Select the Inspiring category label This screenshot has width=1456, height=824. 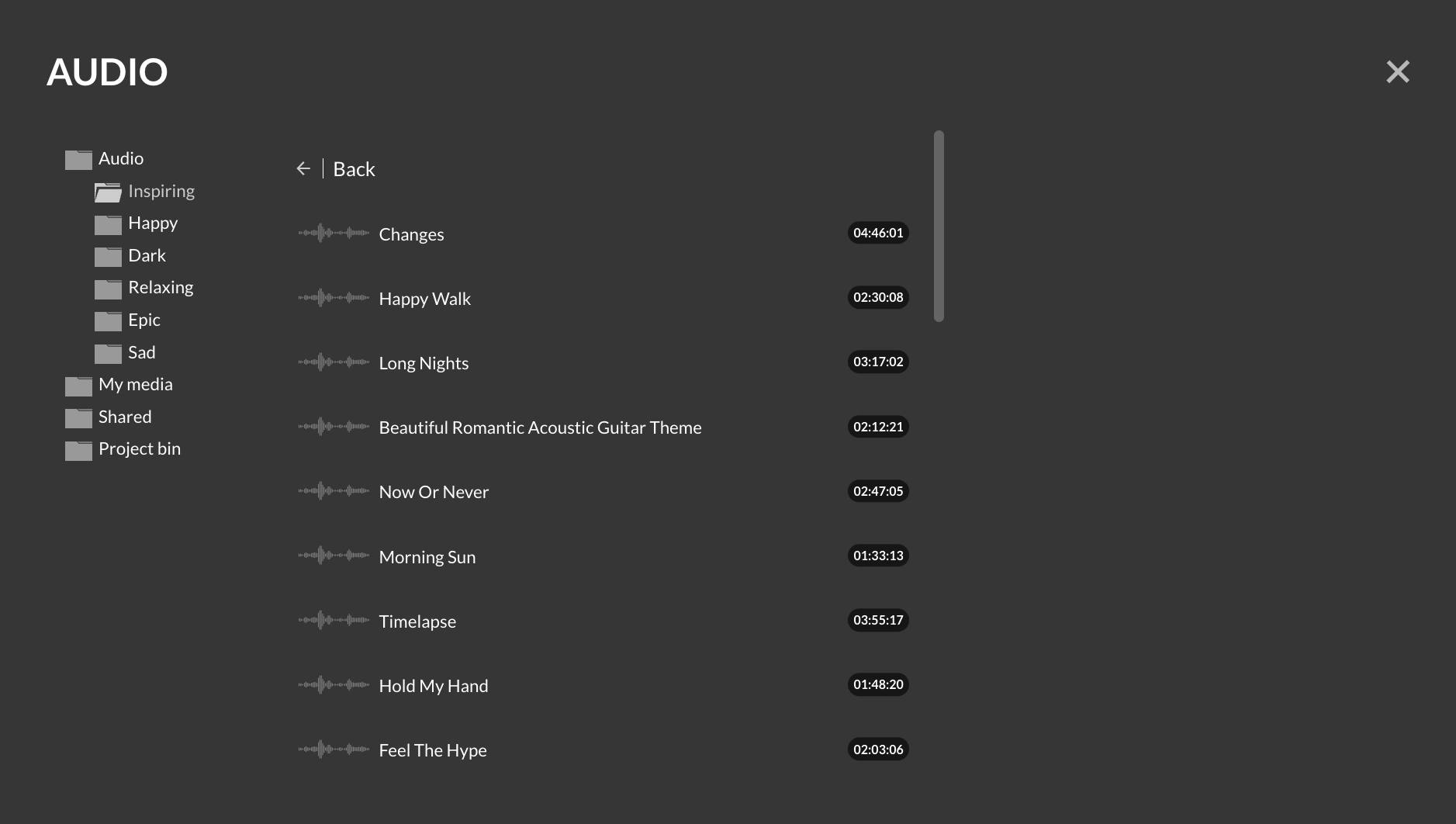click(x=161, y=191)
